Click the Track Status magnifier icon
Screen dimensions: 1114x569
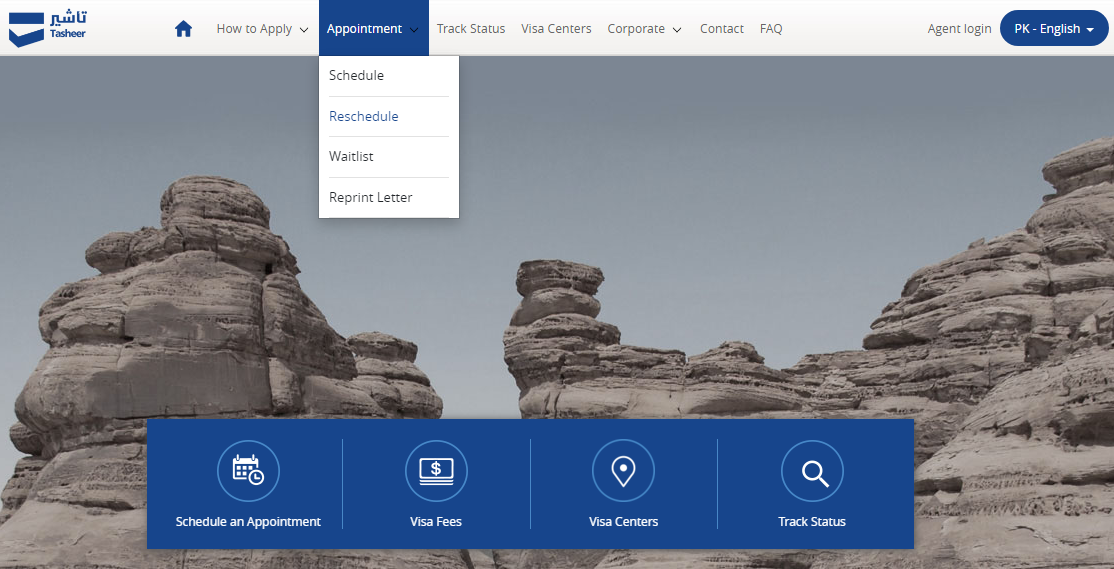point(812,470)
